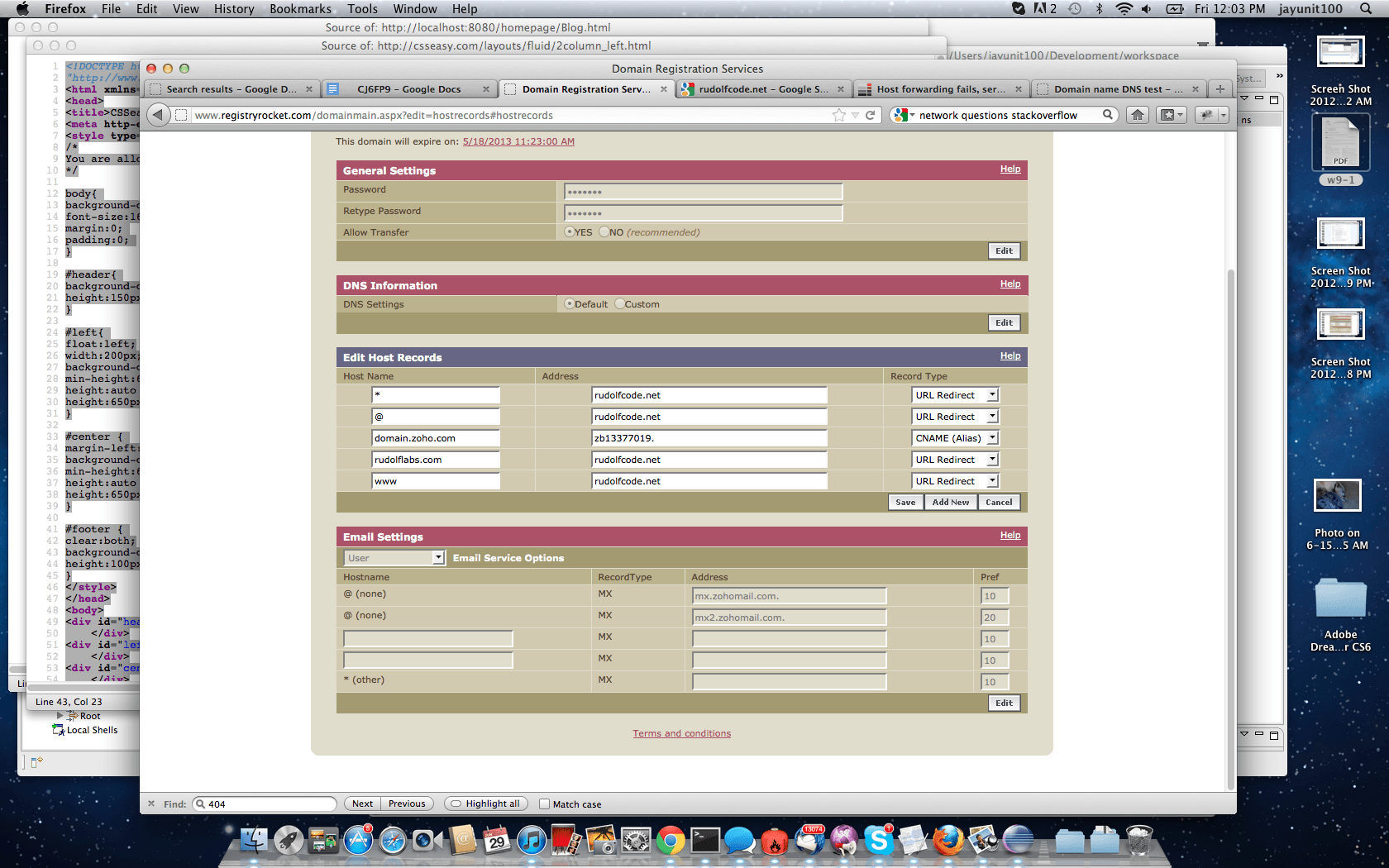This screenshot has width=1389, height=868.
Task: Open Launchpad rocket icon in the Dock
Action: tap(289, 841)
